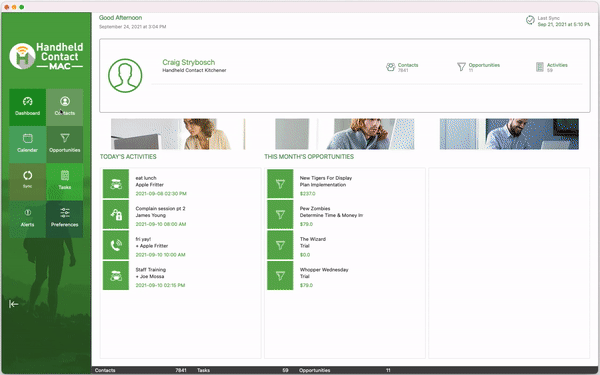
Task: Click Opportunities 11 in status bar
Action: 345,370
